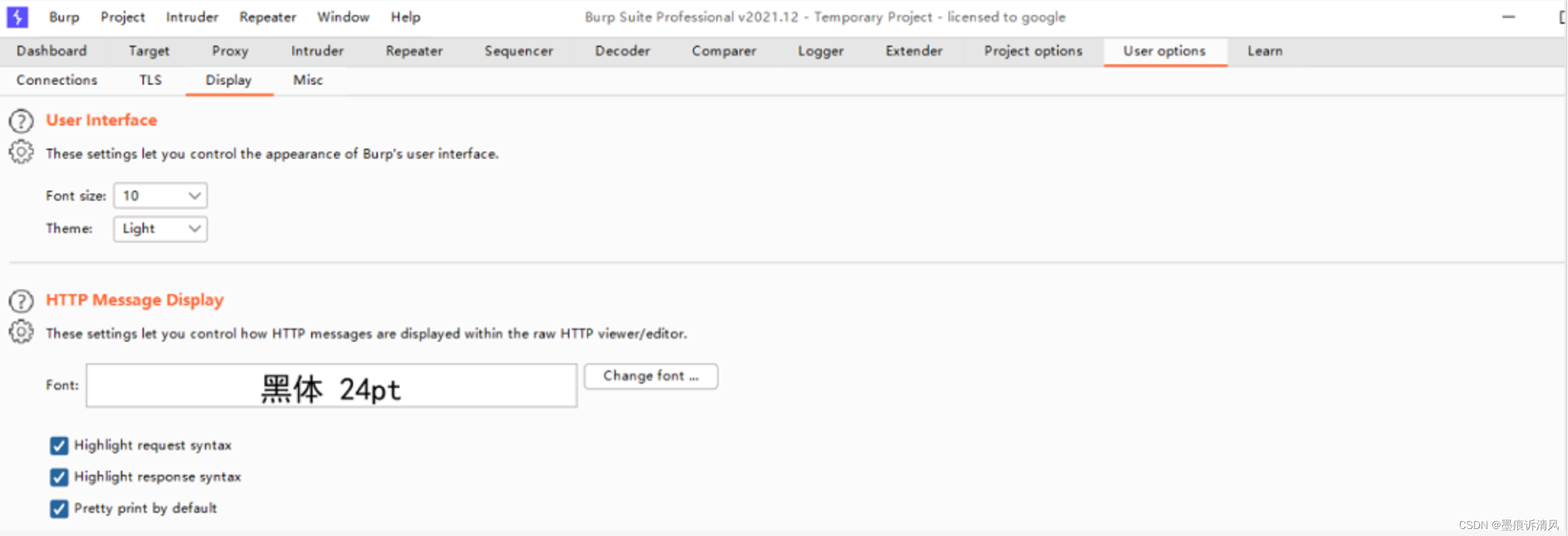Open HTTP Message Display options gear

point(22,332)
